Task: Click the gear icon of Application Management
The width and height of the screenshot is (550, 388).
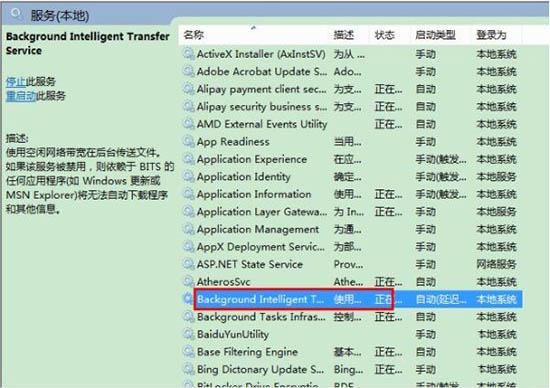Action: pyautogui.click(x=188, y=229)
